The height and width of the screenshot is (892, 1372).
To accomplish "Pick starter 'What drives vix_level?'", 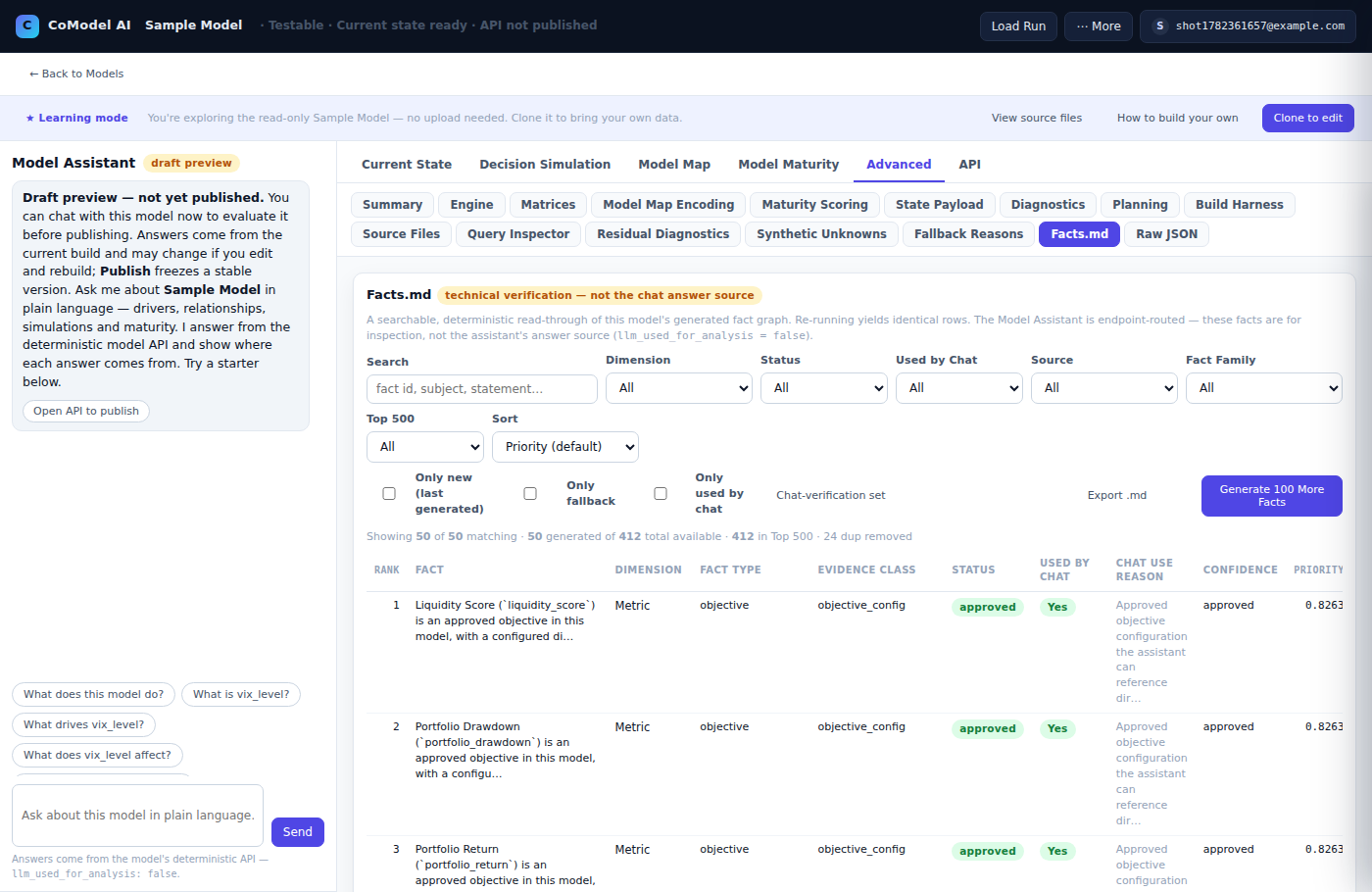I will 84,725.
